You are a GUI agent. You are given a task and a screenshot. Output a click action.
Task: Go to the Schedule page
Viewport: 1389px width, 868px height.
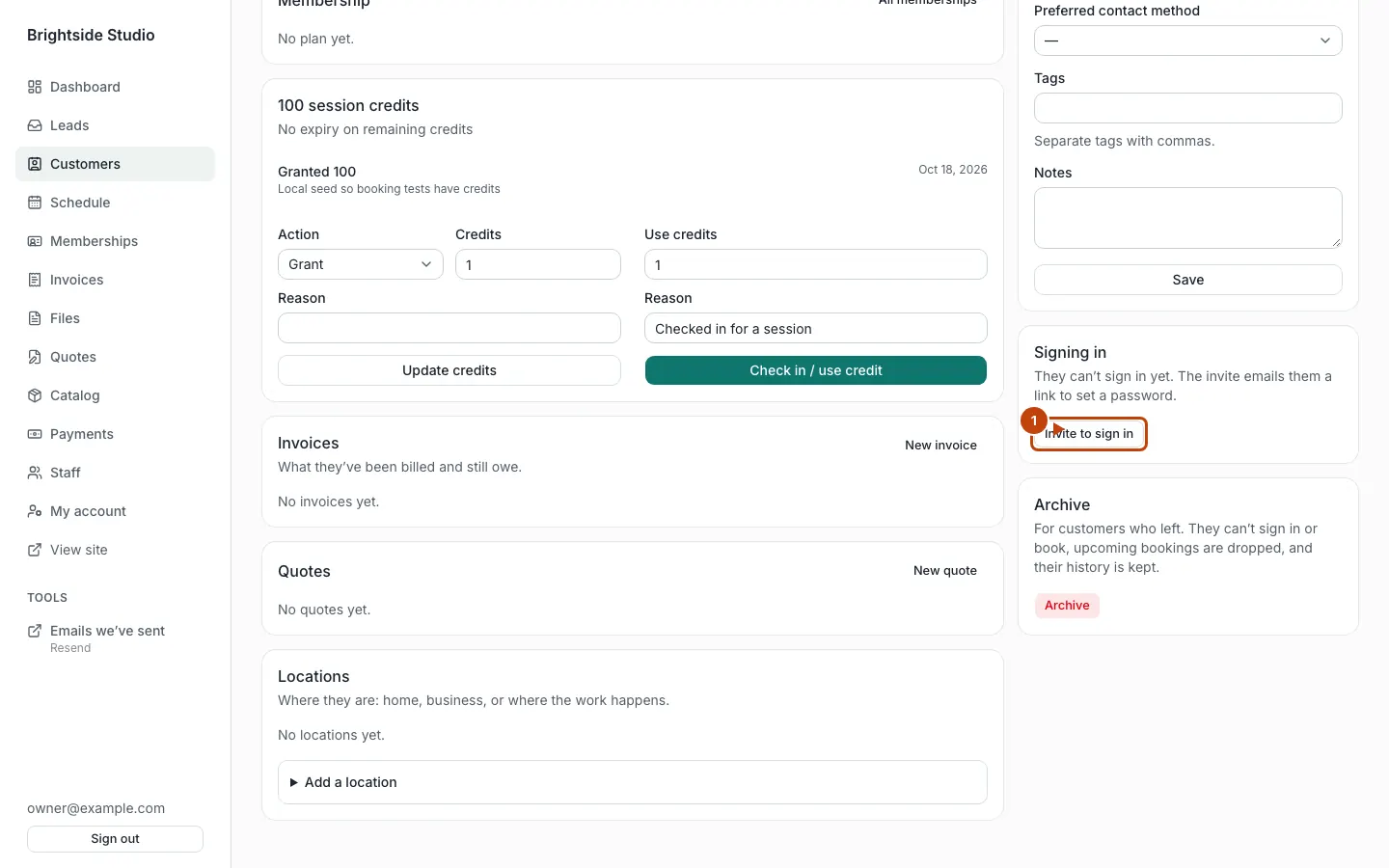click(x=115, y=203)
